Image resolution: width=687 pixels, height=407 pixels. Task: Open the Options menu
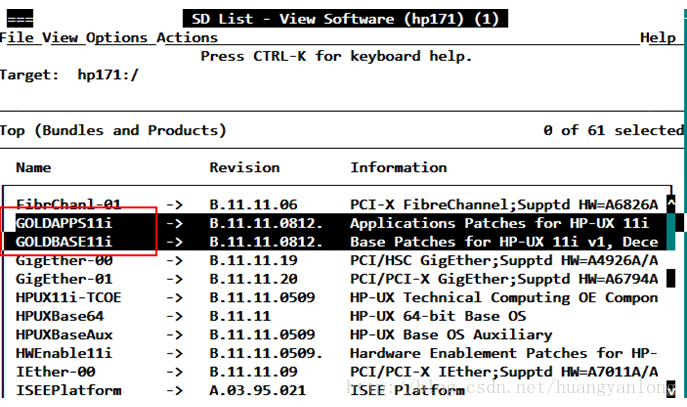click(x=117, y=38)
